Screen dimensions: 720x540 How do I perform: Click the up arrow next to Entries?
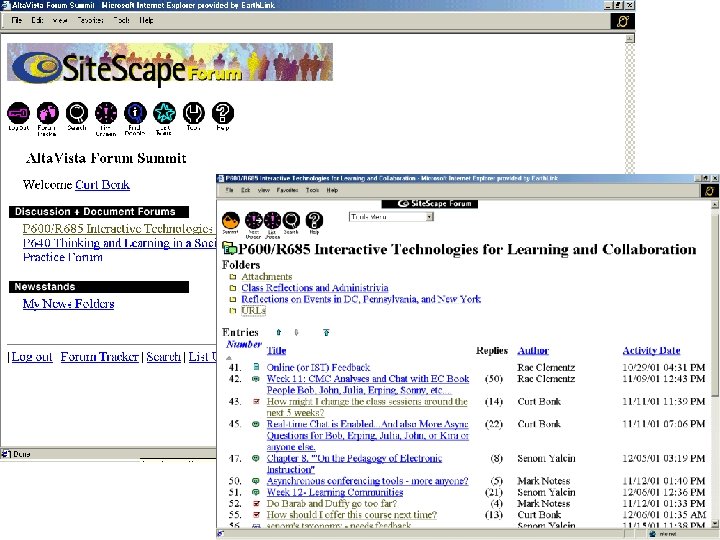279,332
